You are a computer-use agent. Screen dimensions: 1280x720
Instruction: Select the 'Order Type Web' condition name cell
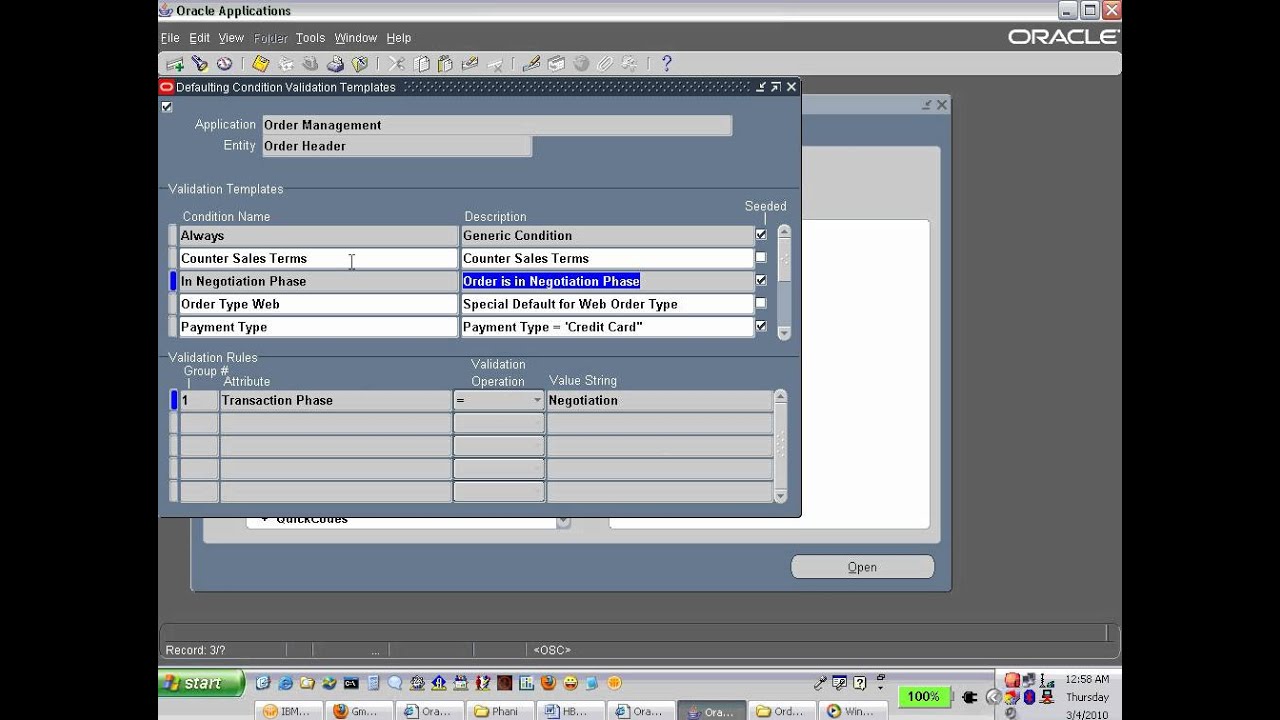tap(318, 304)
